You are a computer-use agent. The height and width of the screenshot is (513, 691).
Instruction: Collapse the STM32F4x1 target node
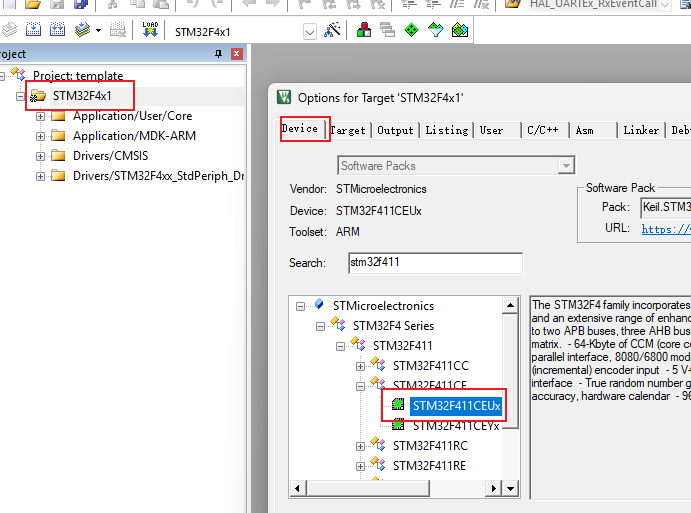(20, 96)
